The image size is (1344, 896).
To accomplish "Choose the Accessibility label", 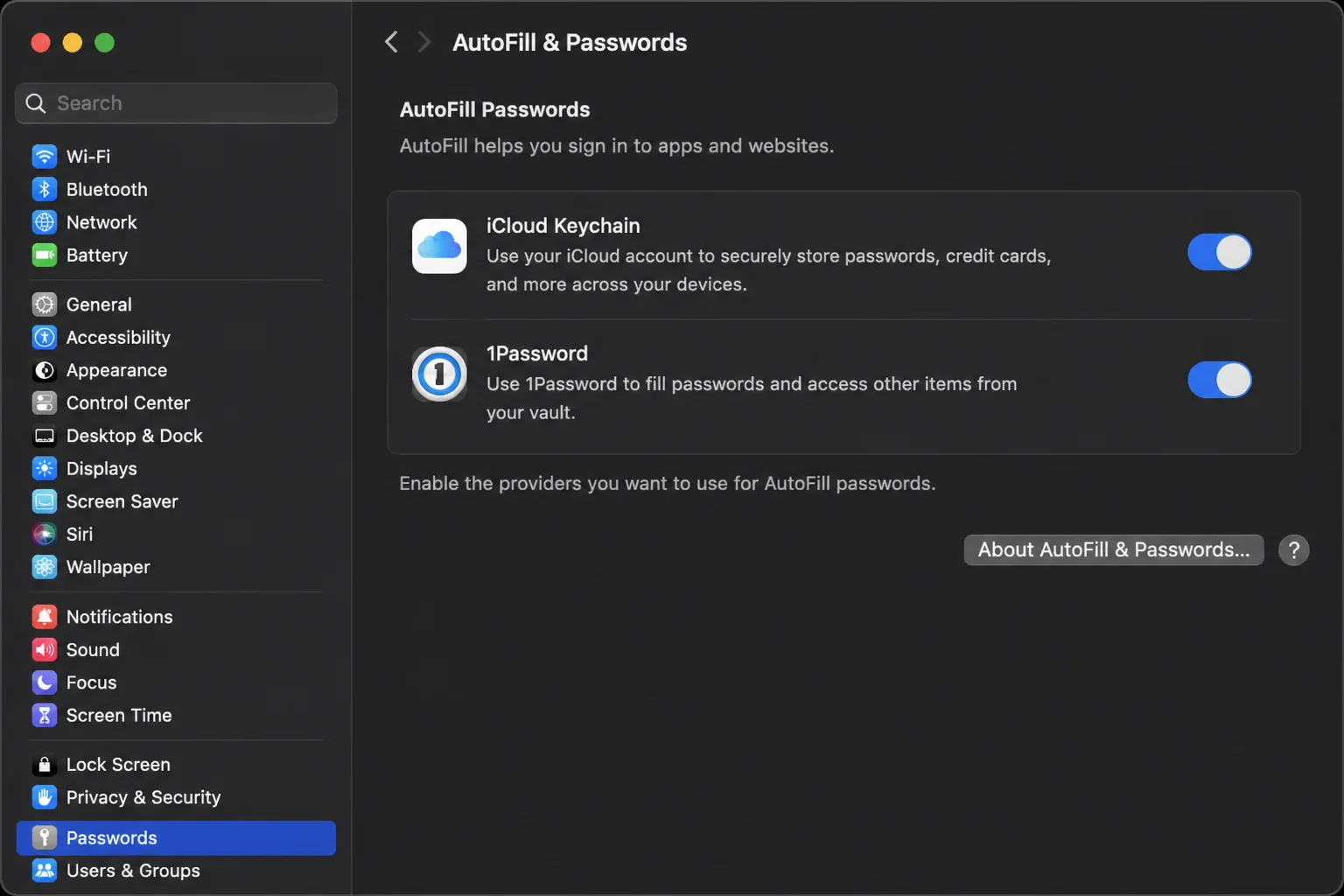I will 118,338.
